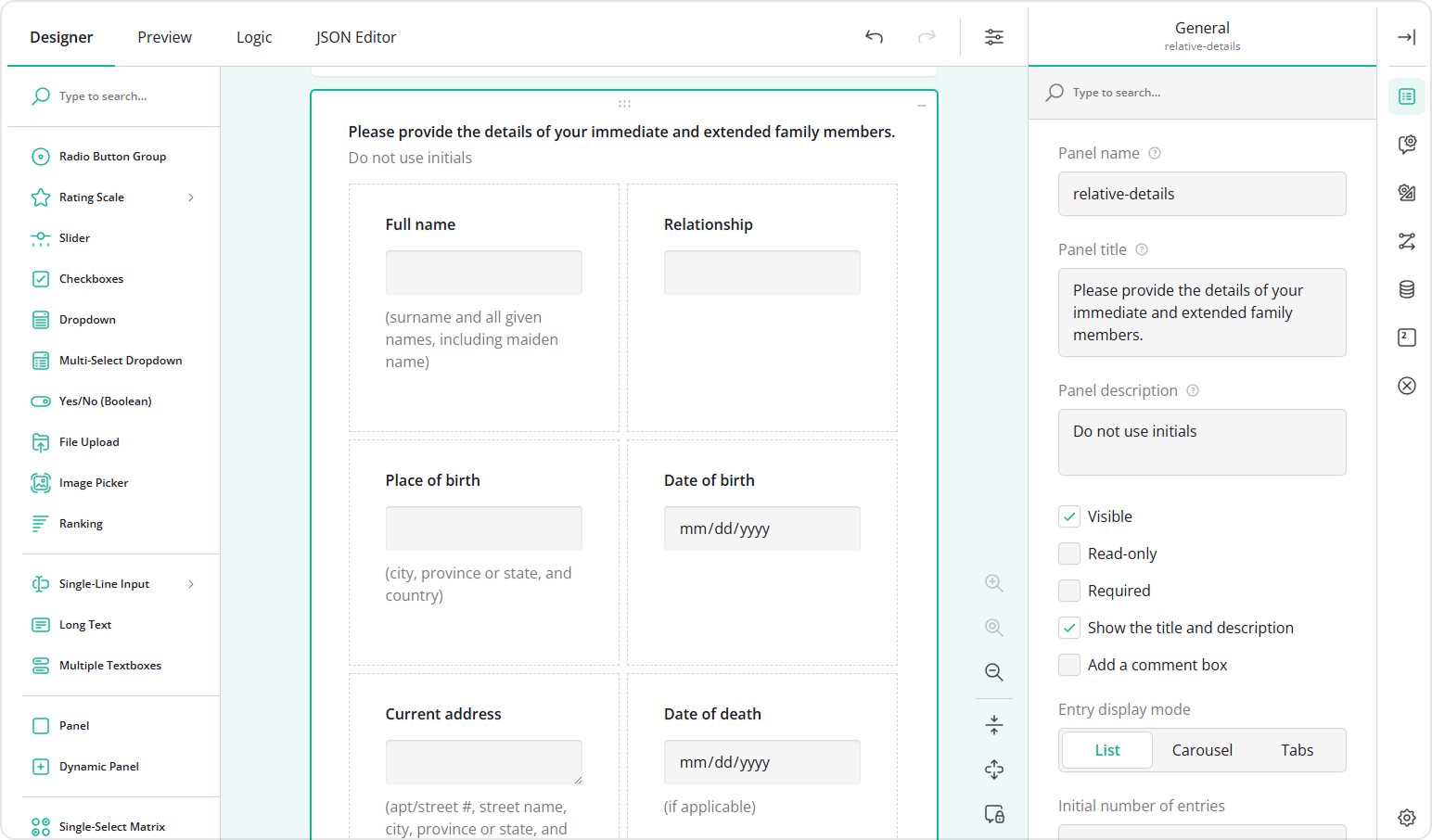Expand the Single-Line Input toolbox item

[x=191, y=583]
